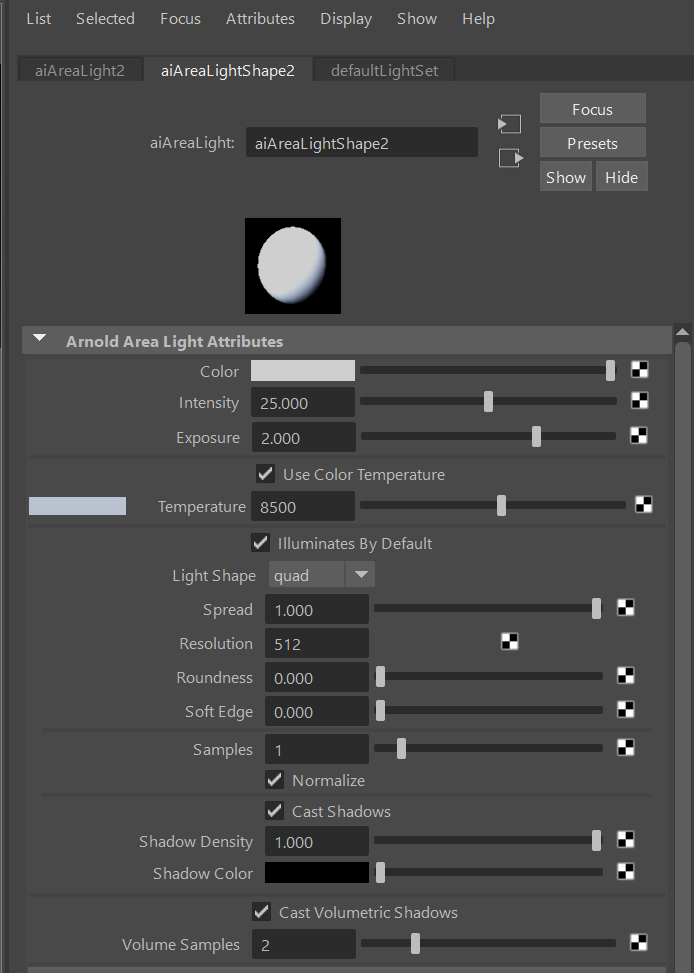Viewport: 694px width, 973px height.
Task: Click Spread attribute checker map button
Action: tap(626, 608)
